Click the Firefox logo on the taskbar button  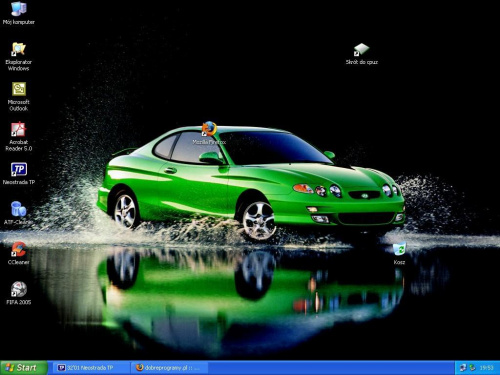click(x=140, y=367)
